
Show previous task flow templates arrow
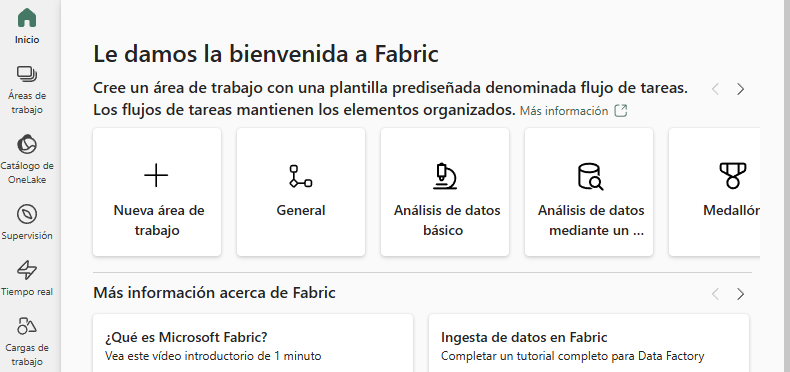click(715, 89)
